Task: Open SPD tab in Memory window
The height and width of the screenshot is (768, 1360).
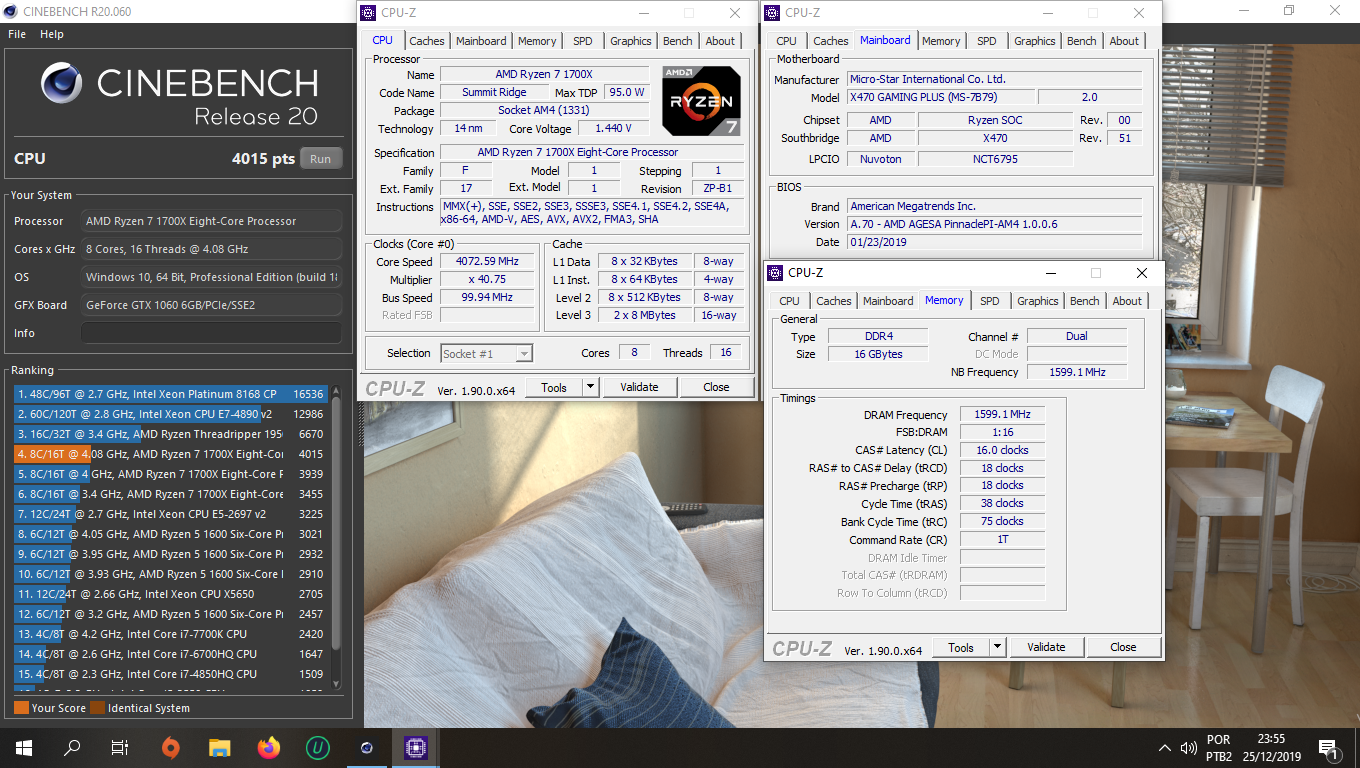Action: click(x=990, y=301)
